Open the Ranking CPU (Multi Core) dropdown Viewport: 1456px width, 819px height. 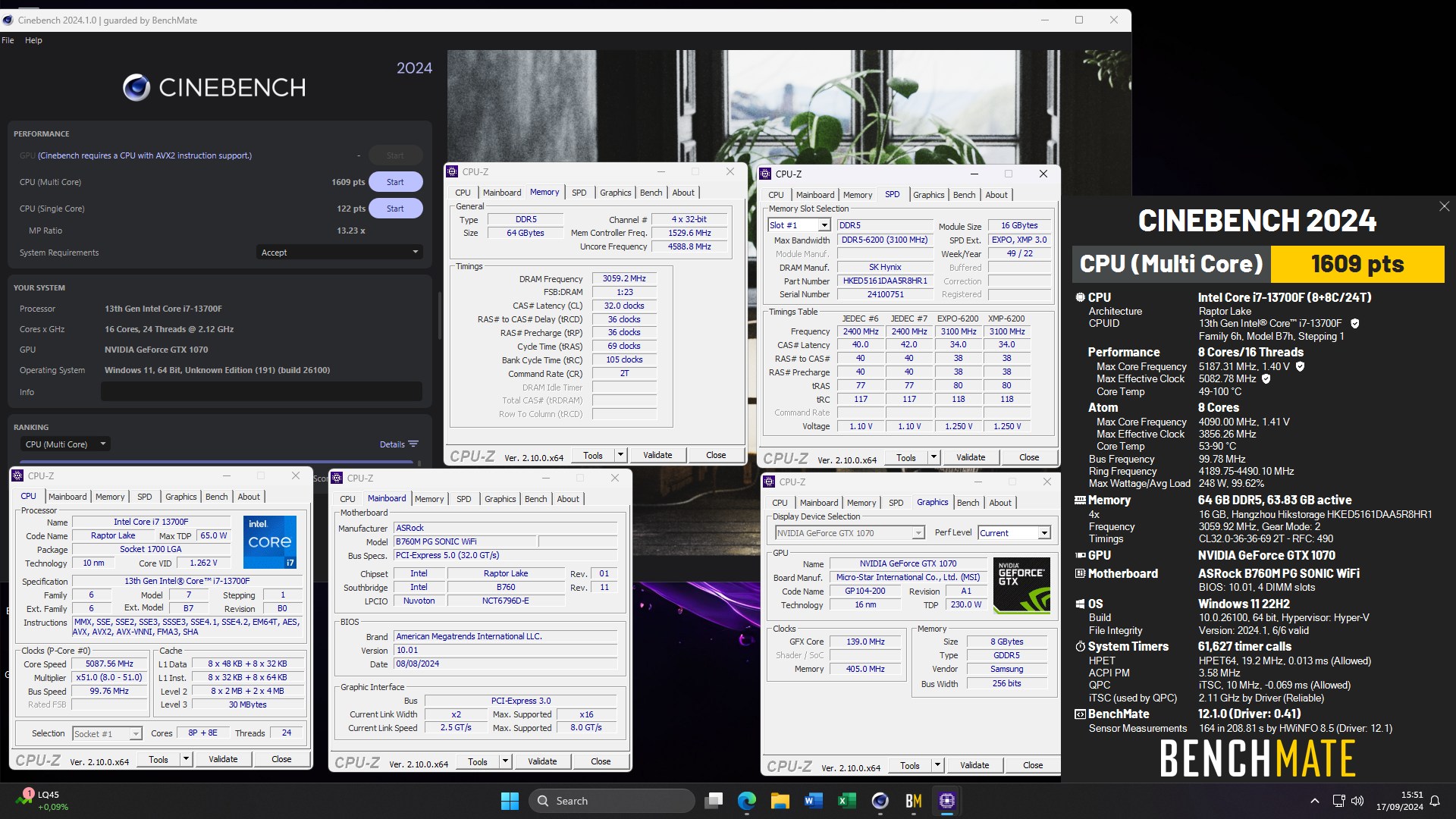(65, 444)
